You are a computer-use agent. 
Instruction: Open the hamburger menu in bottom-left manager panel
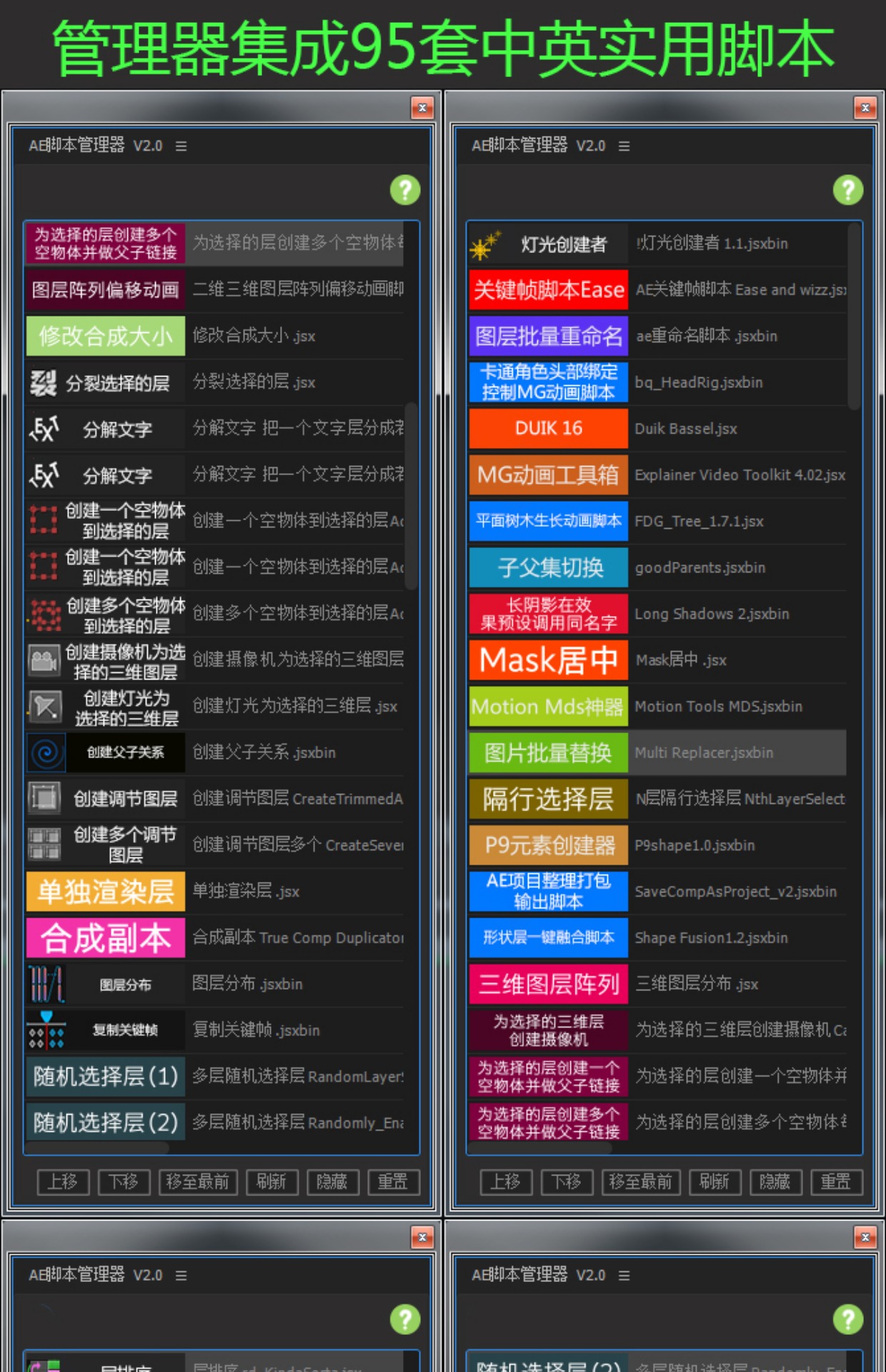pos(181,1276)
